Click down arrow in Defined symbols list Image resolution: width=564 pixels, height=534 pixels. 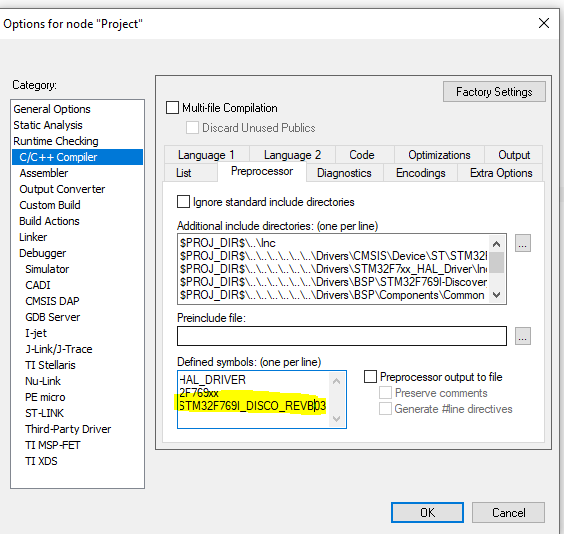[x=336, y=419]
